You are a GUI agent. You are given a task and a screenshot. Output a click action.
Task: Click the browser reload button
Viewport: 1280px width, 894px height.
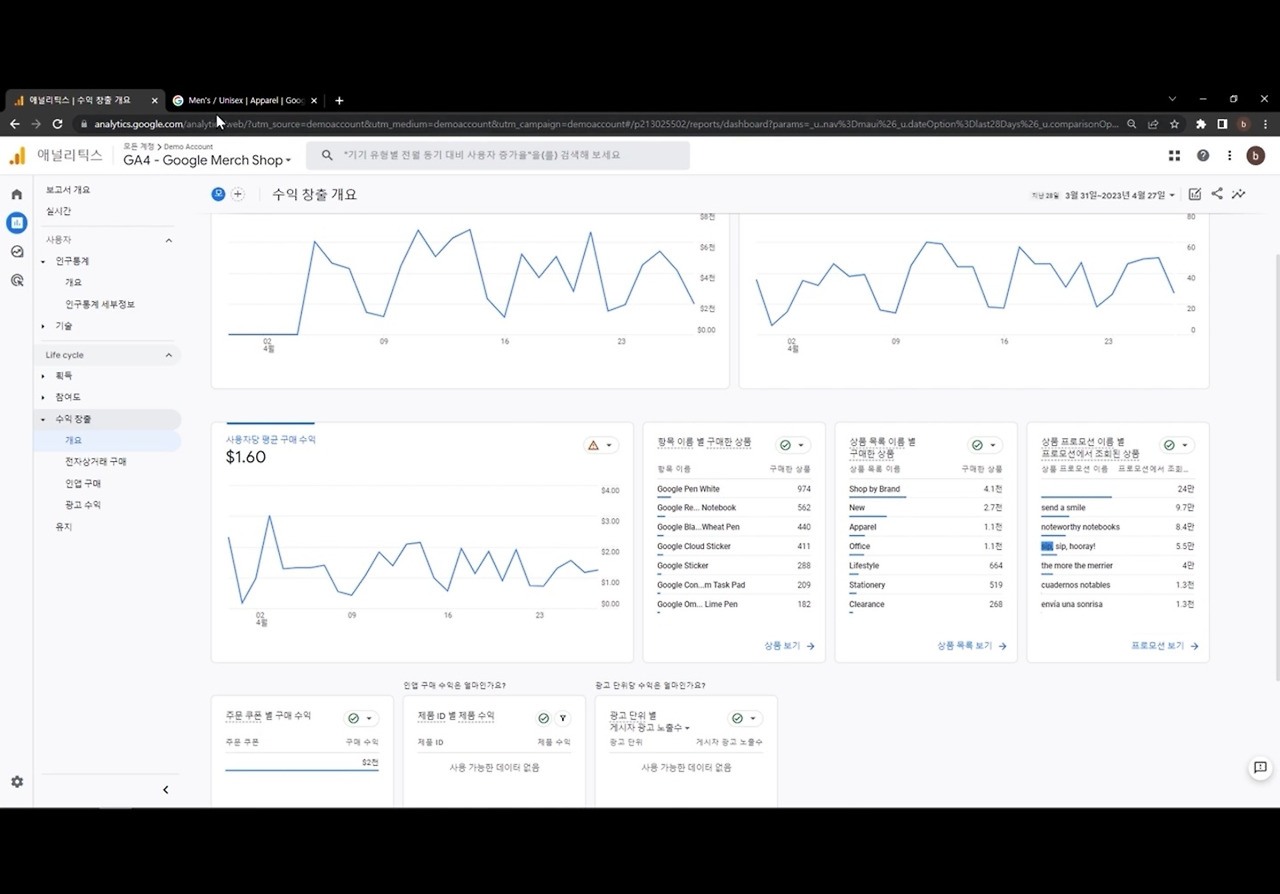click(x=57, y=124)
